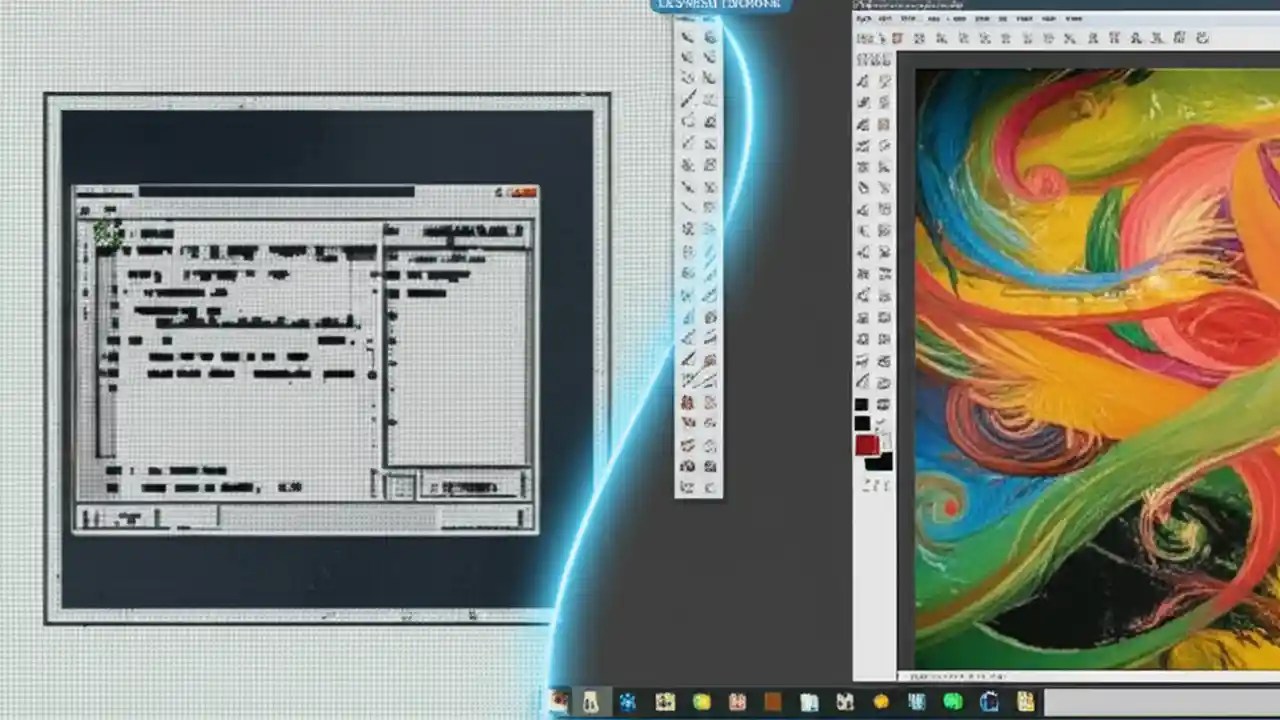
Task: Select the pencil-shaped tool in the floating palette
Action: [x=688, y=99]
